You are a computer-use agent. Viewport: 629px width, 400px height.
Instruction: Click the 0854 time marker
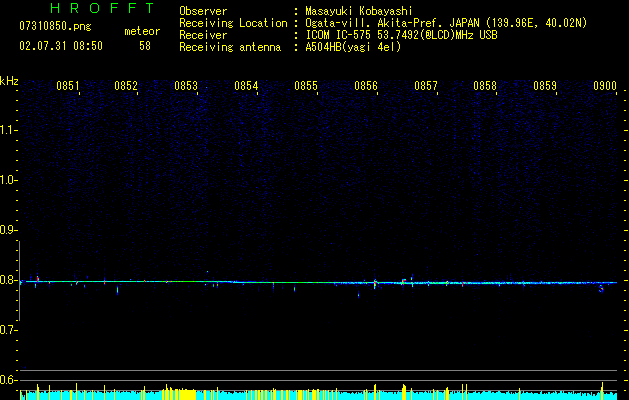click(x=246, y=86)
